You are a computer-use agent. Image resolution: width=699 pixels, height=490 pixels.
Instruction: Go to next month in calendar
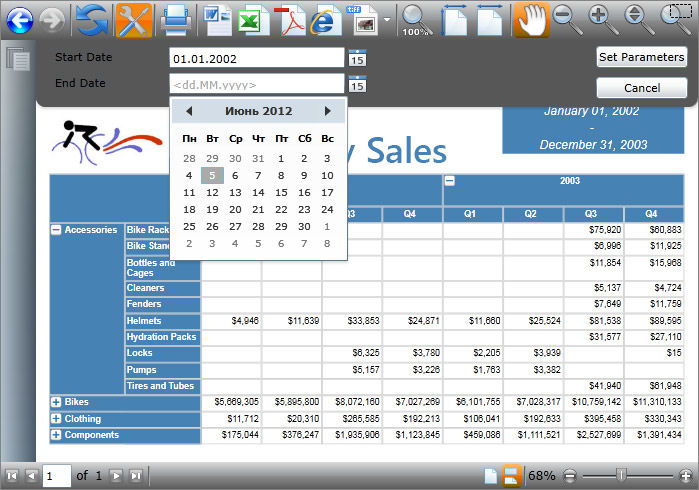pyautogui.click(x=327, y=111)
